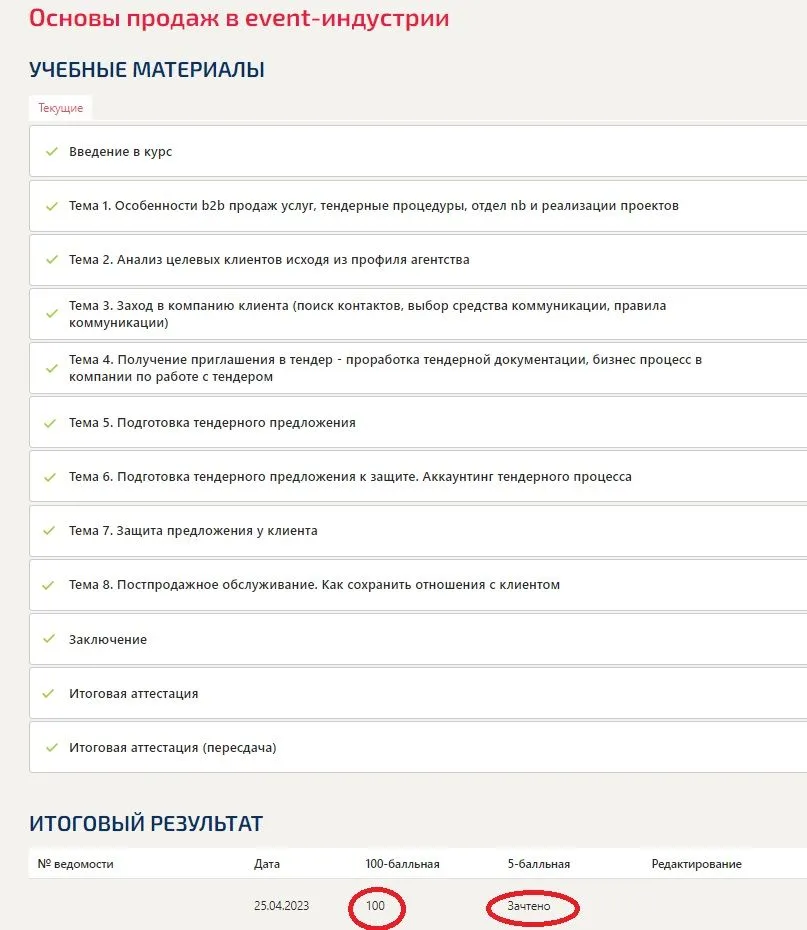Click the circled score 100 value
Image resolution: width=807 pixels, height=930 pixels.
(x=375, y=906)
